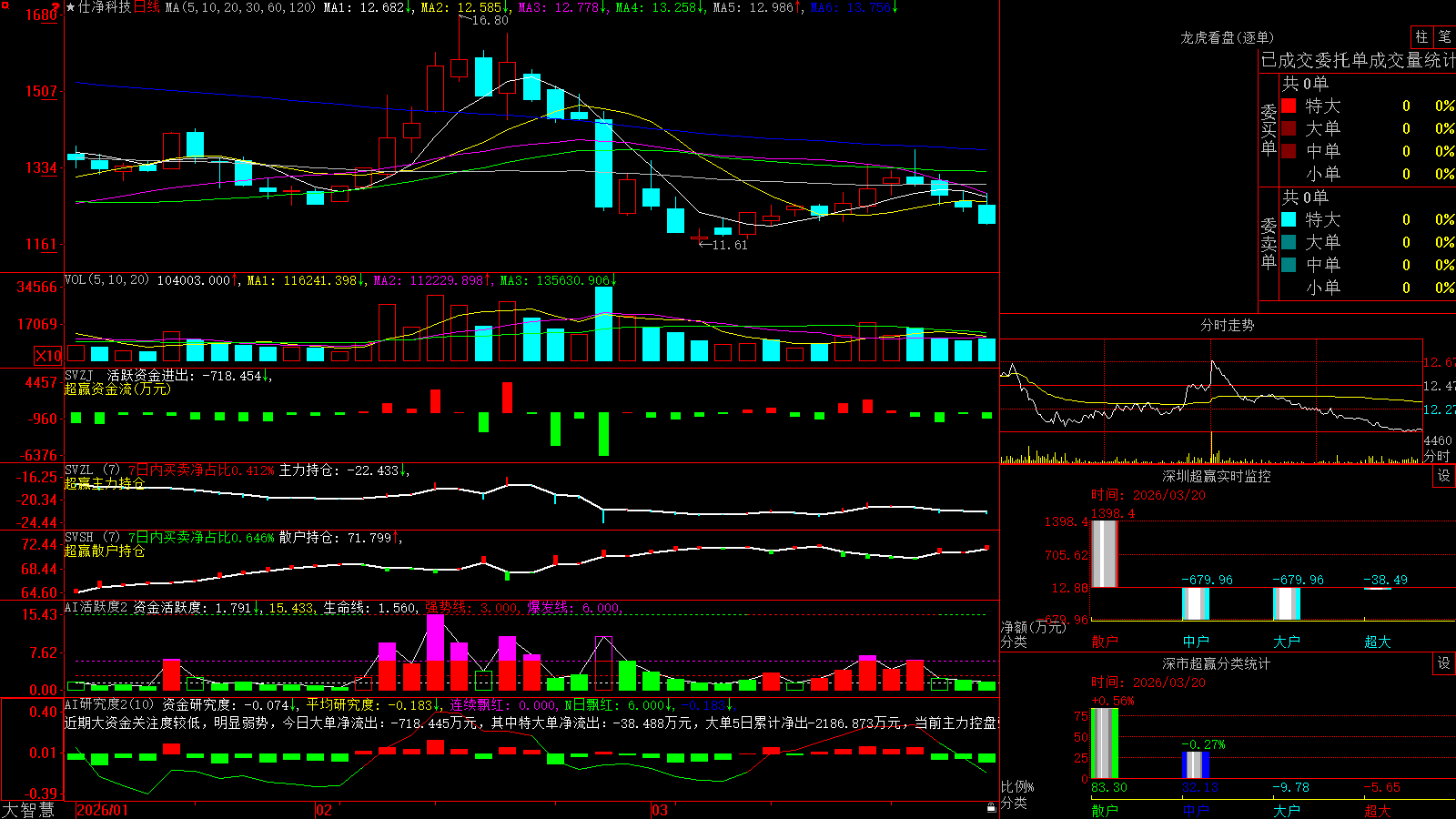This screenshot has width=1456, height=819.
Task: Click the 03 month marker on timeline
Action: tap(660, 810)
